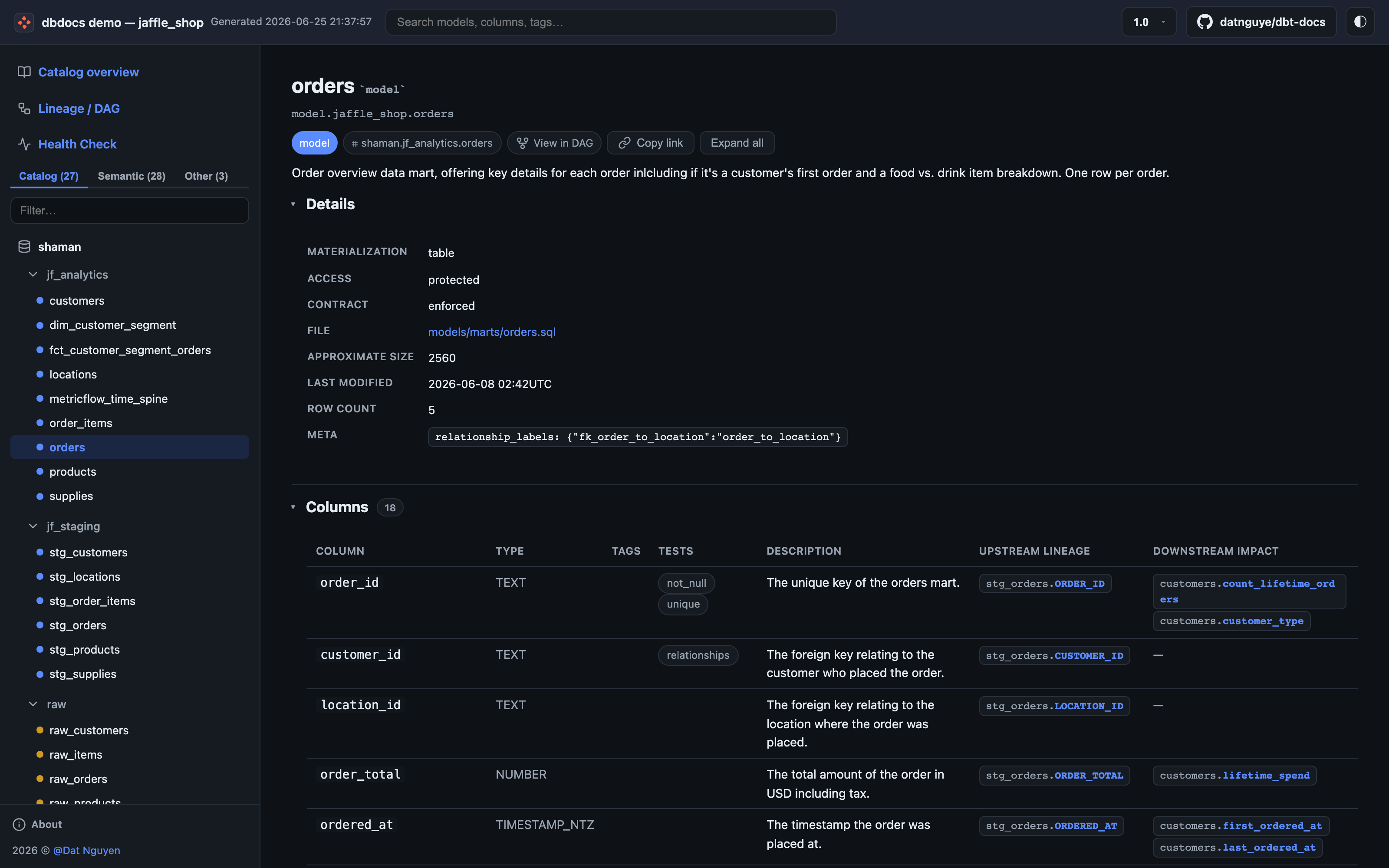Click View in DAG button
The image size is (1389, 868).
click(x=554, y=143)
